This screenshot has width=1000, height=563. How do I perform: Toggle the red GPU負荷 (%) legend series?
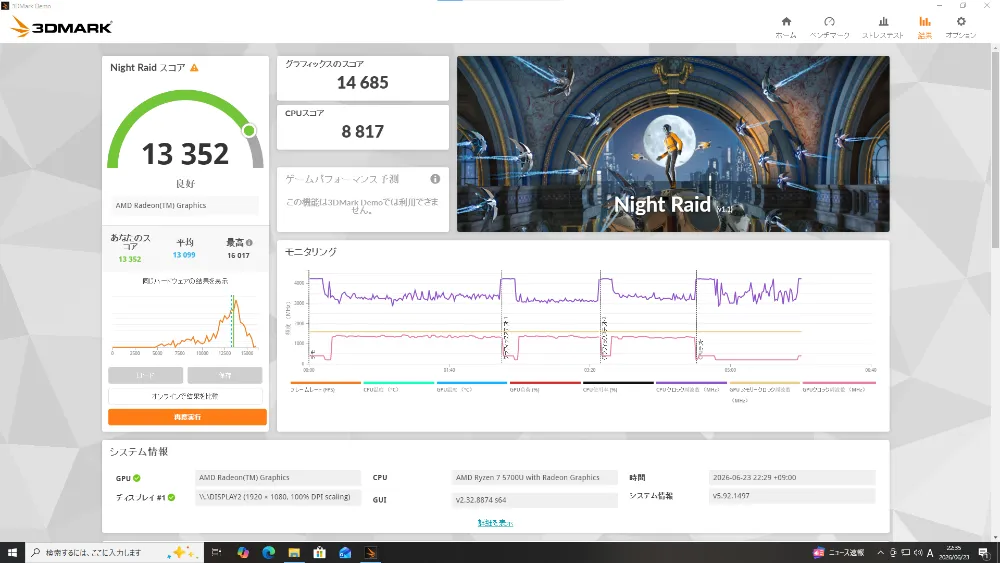click(545, 386)
